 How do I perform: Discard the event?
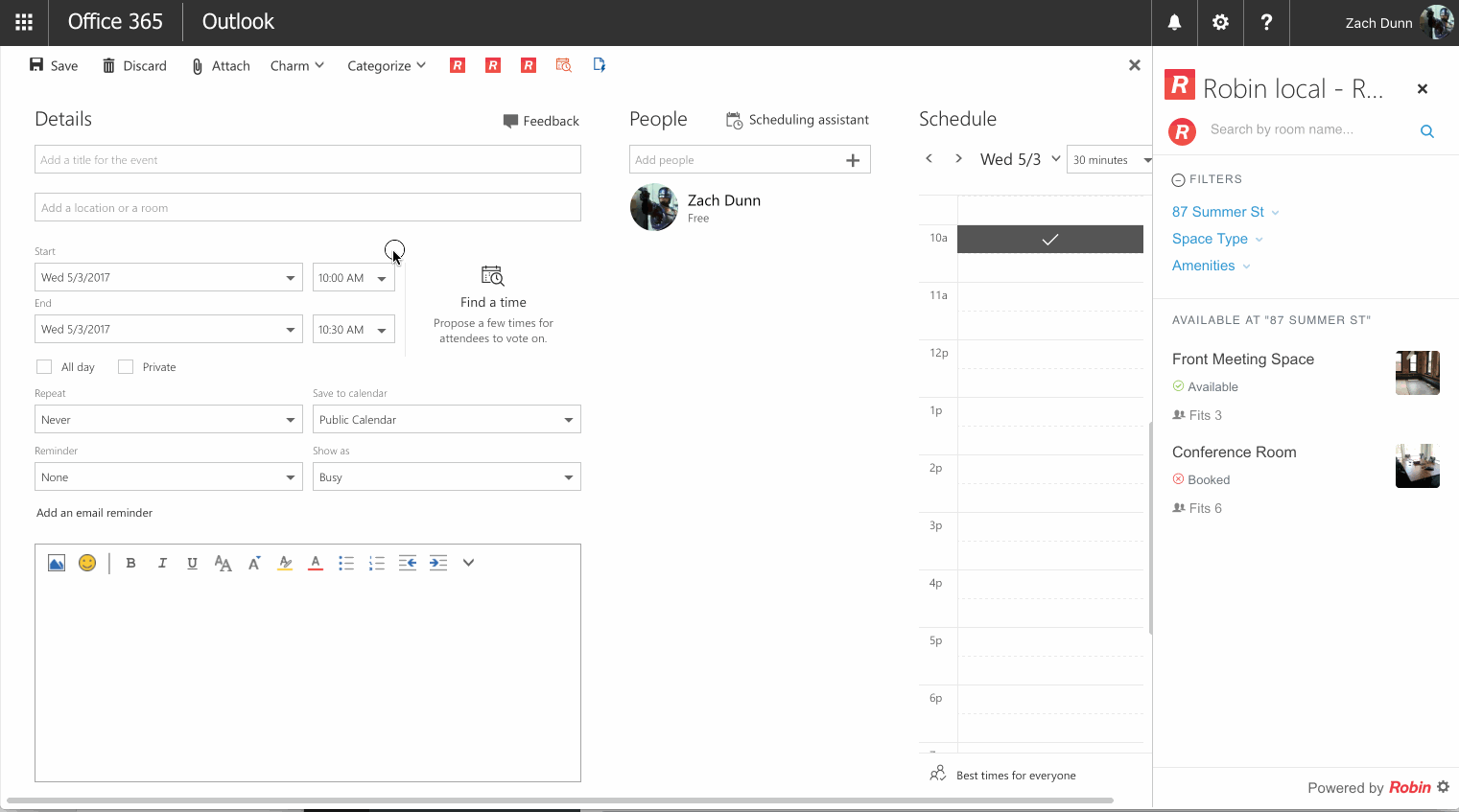pyautogui.click(x=134, y=65)
